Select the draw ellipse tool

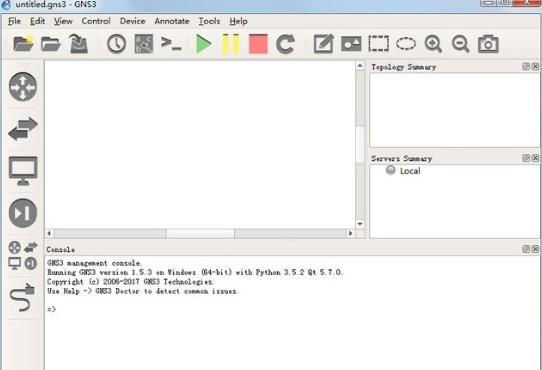coord(406,44)
